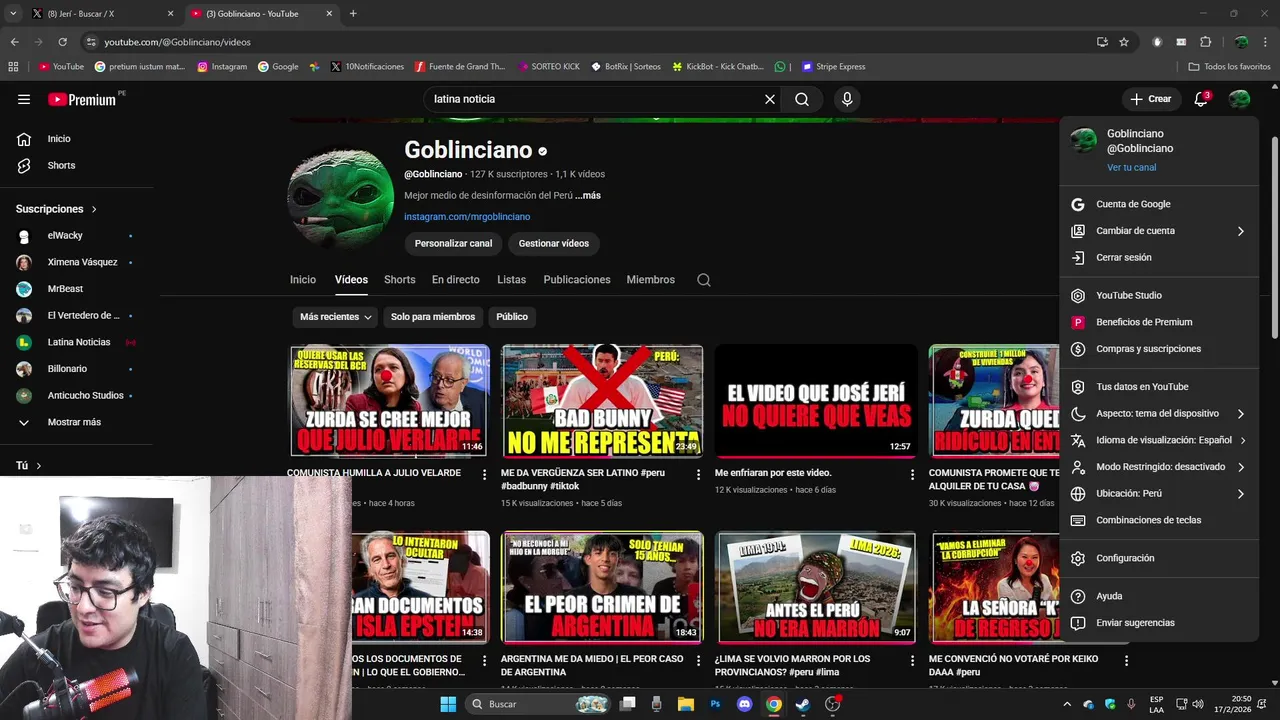
Task: Filter videos by Solo para miembros
Action: pos(433,317)
